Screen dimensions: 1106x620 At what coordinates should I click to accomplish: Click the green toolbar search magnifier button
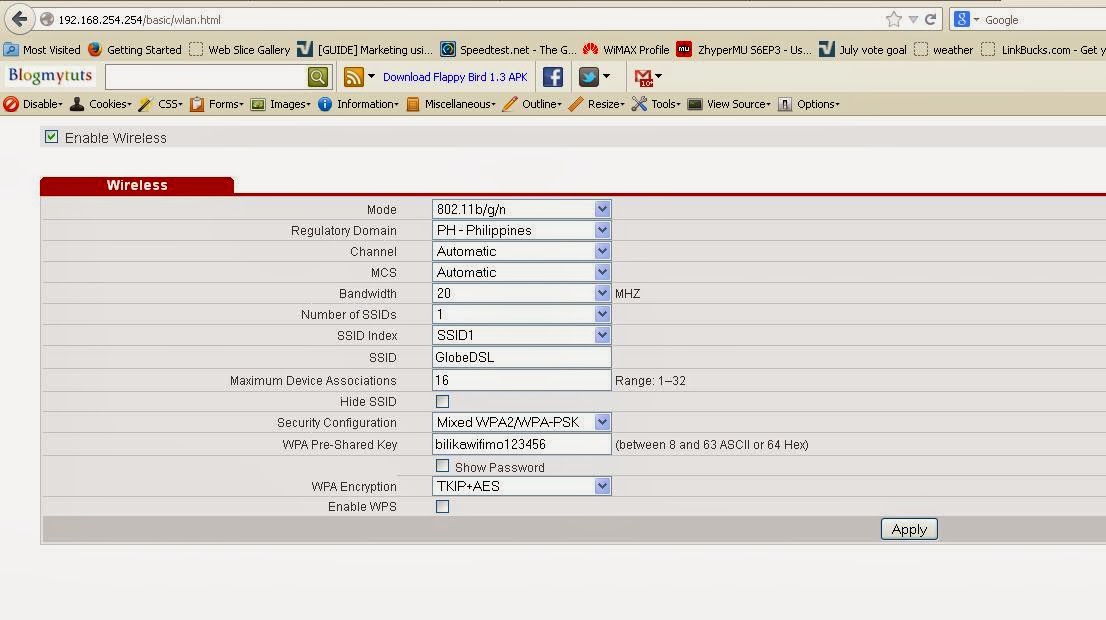pos(318,77)
